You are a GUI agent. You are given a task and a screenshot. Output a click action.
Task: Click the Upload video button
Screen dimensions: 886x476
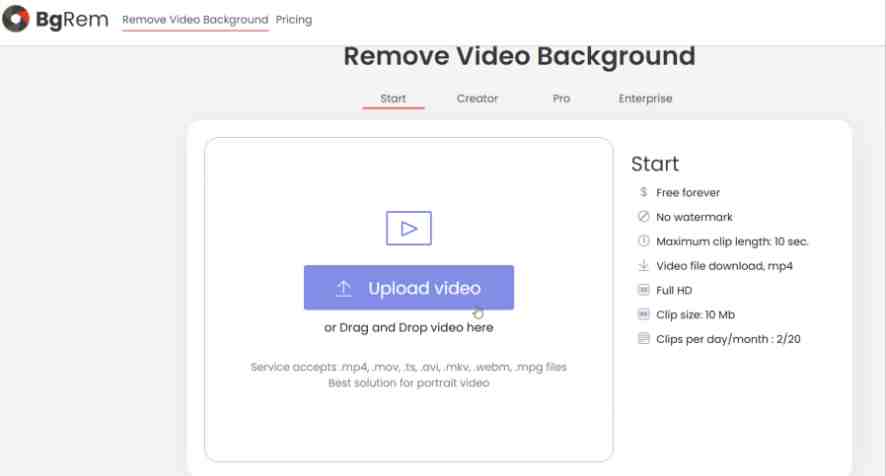coord(409,288)
